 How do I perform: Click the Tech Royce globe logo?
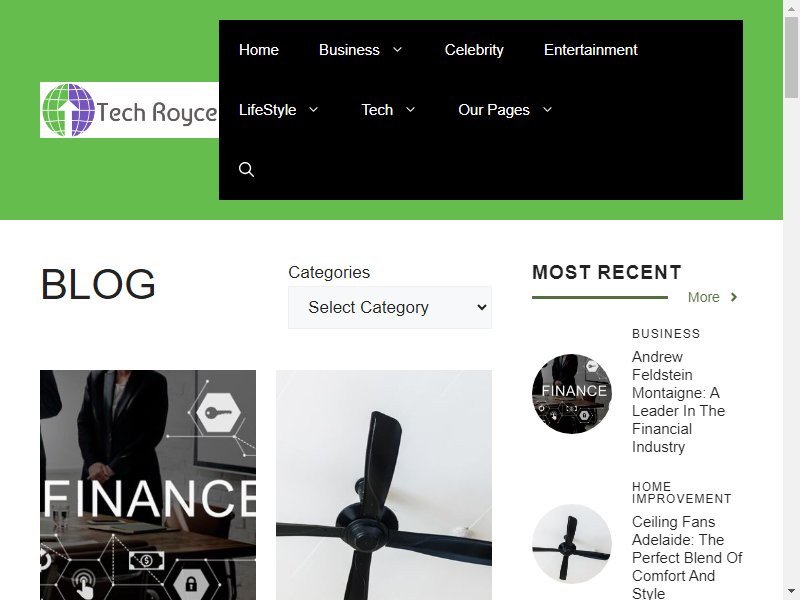click(129, 110)
